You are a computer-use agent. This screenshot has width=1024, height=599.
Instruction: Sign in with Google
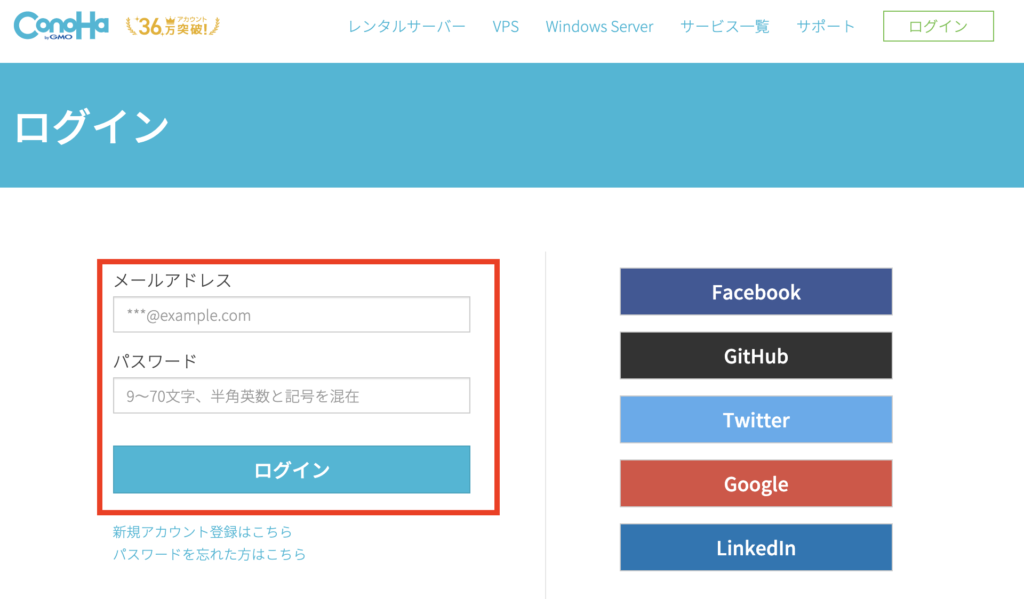coord(756,484)
